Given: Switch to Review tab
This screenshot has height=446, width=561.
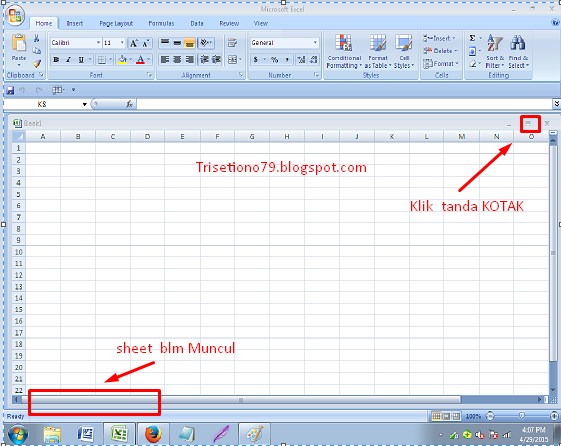Looking at the screenshot, I should [x=229, y=24].
